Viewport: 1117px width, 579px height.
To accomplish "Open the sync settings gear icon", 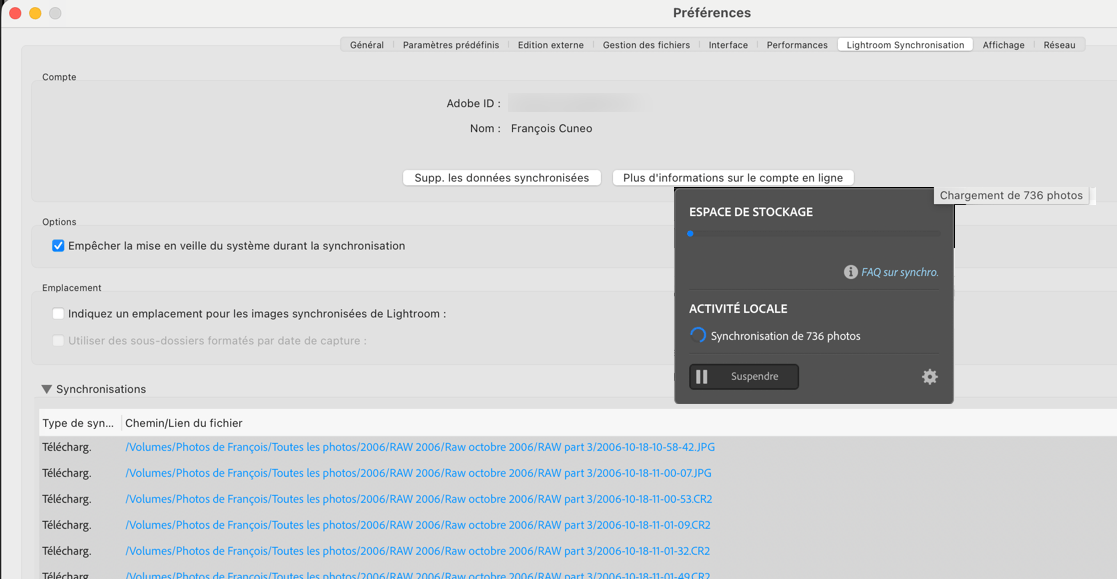I will pos(929,377).
